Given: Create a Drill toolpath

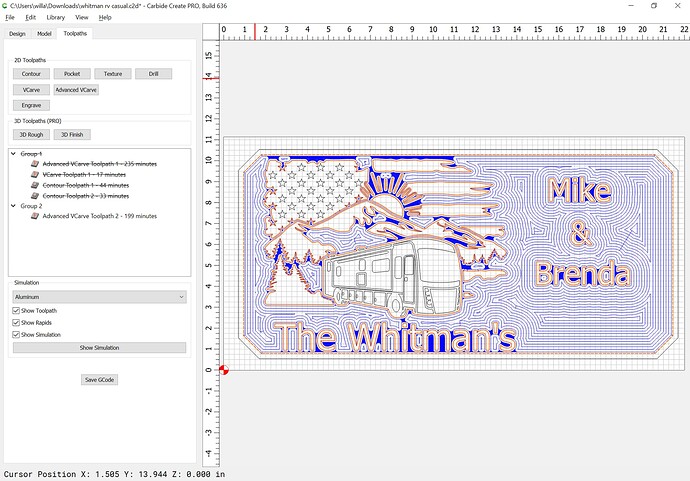Looking at the screenshot, I should [154, 74].
